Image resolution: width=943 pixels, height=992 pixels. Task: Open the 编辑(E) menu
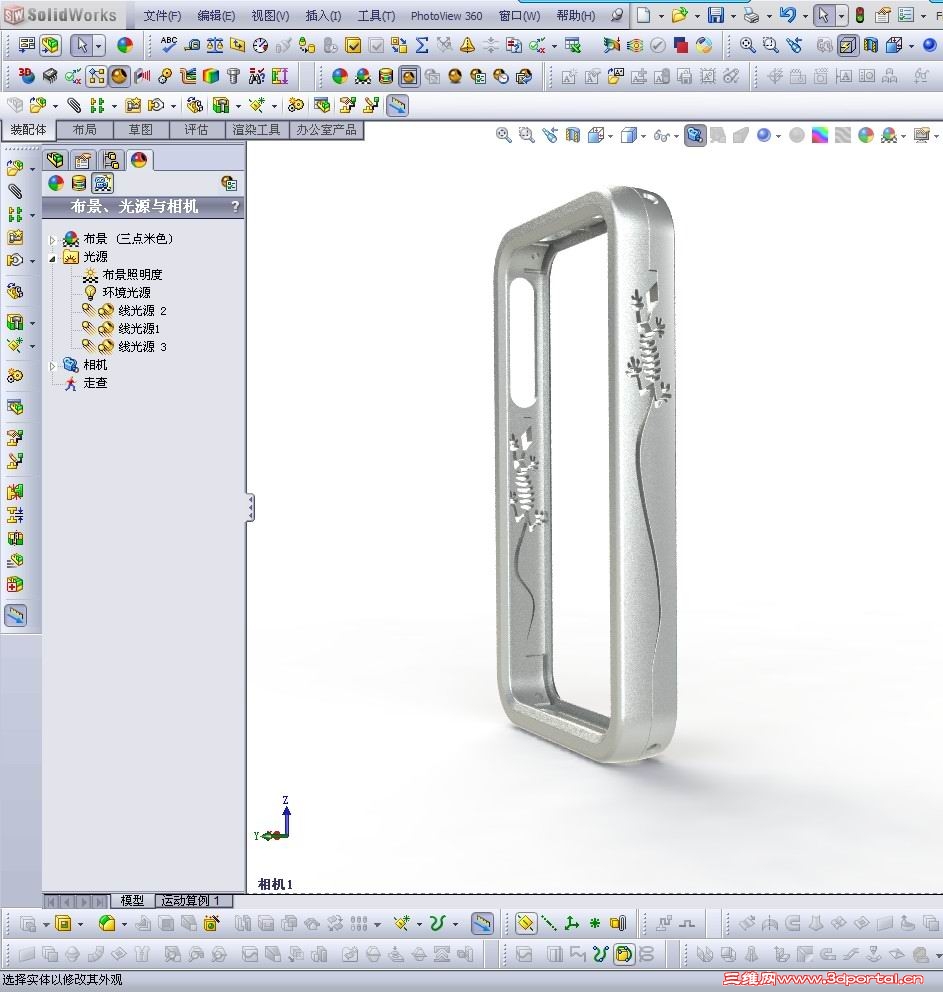click(216, 16)
